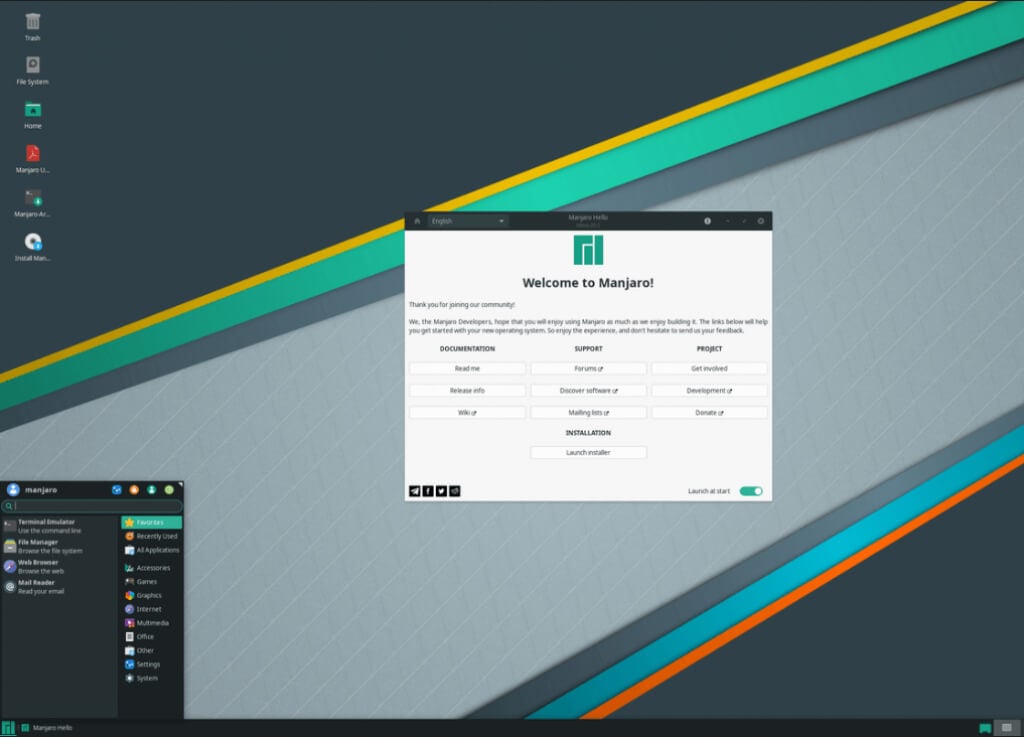
Task: Open the Facebook social icon
Action: (x=428, y=491)
